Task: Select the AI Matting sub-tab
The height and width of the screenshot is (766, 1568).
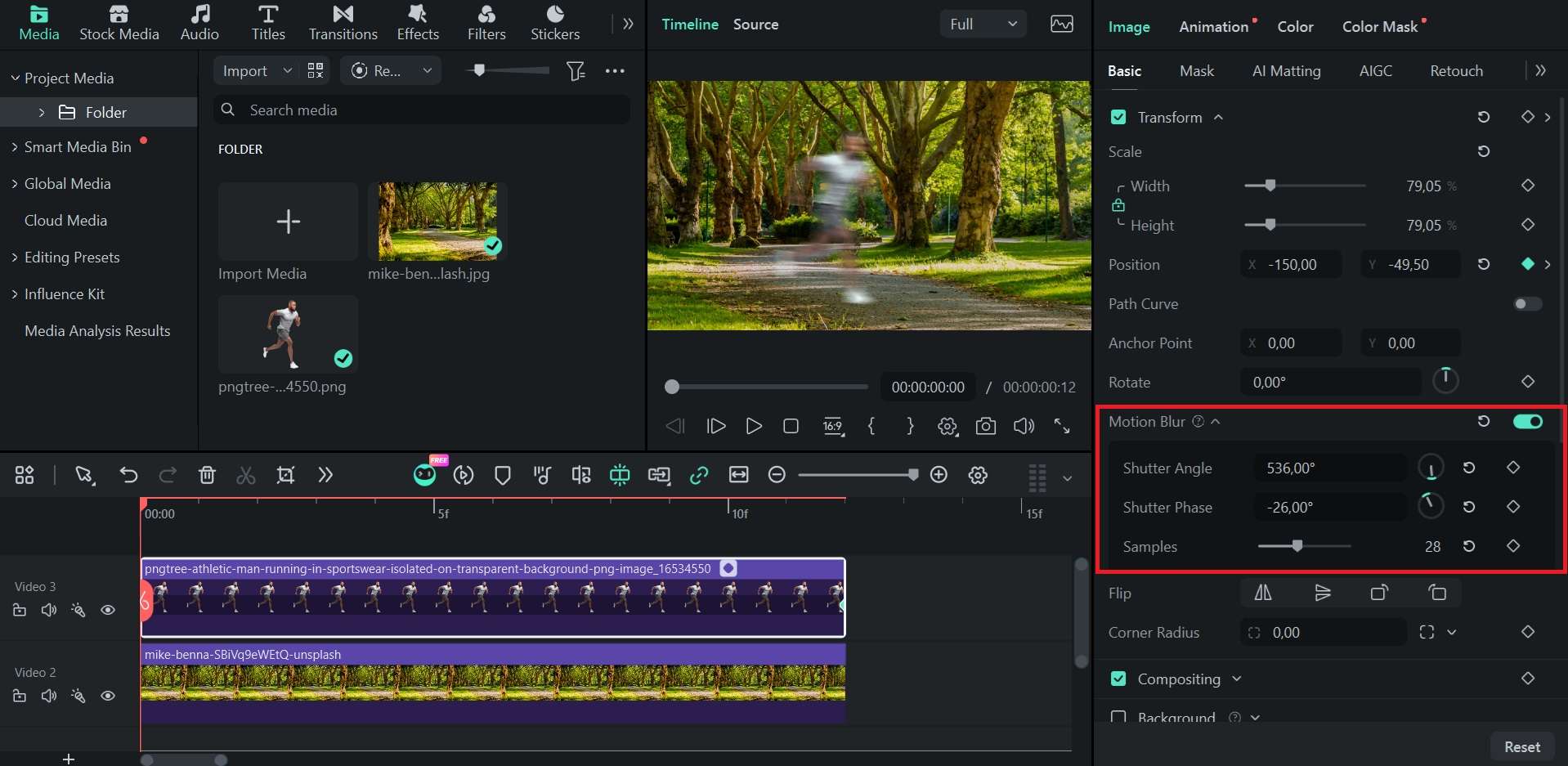Action: point(1286,71)
